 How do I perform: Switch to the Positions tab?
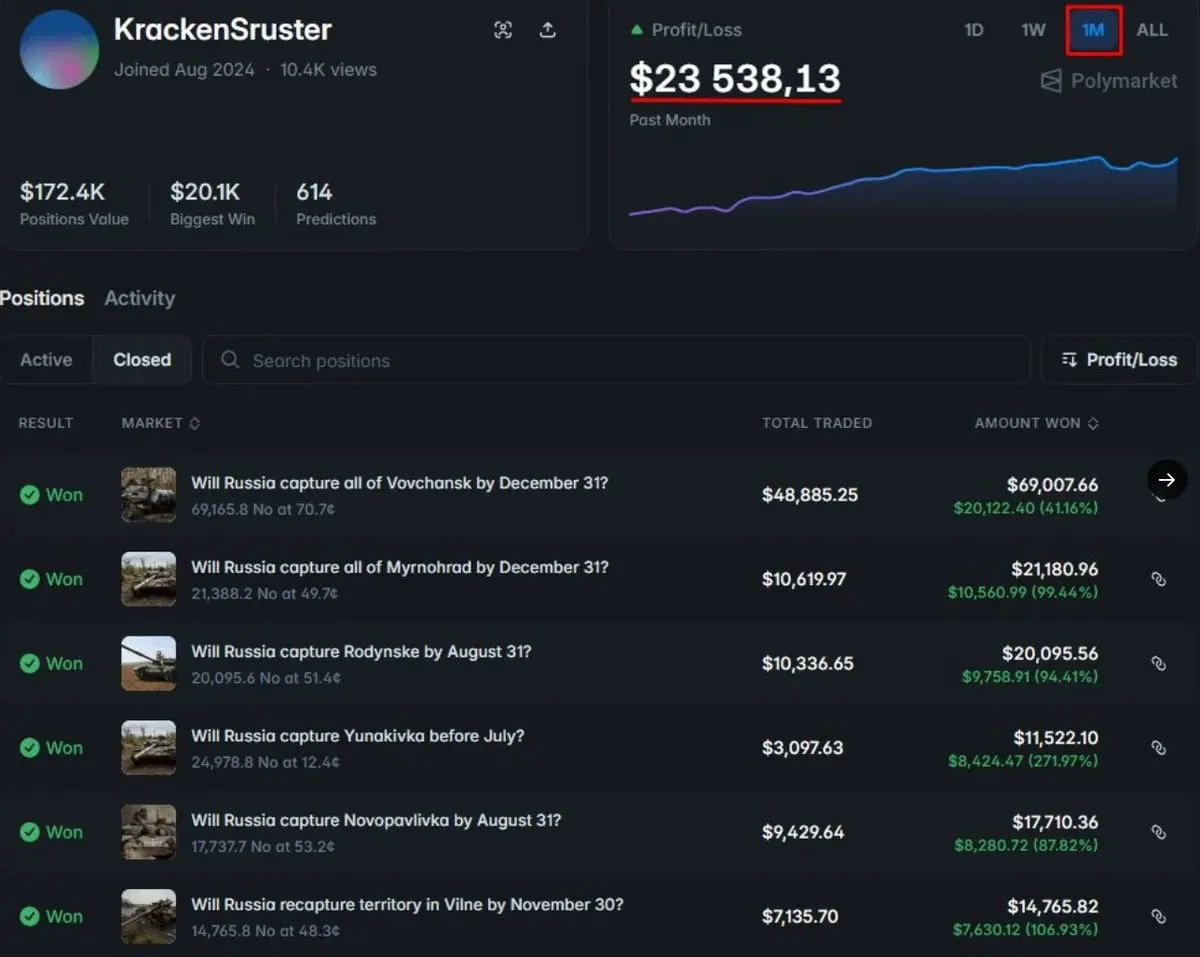pyautogui.click(x=42, y=298)
